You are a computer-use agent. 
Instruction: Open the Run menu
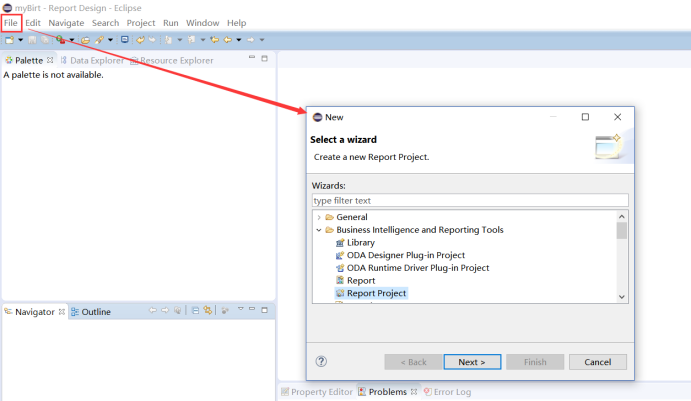pyautogui.click(x=171, y=23)
